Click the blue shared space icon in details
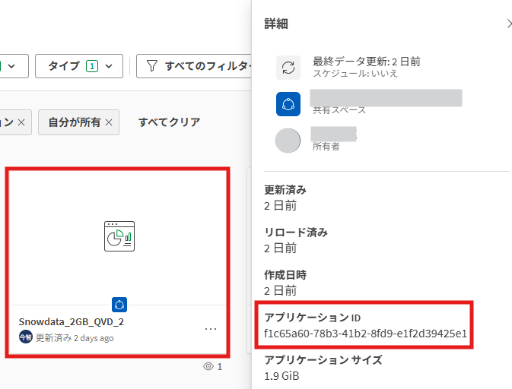Viewport: 512px width, 389px height. [288, 104]
